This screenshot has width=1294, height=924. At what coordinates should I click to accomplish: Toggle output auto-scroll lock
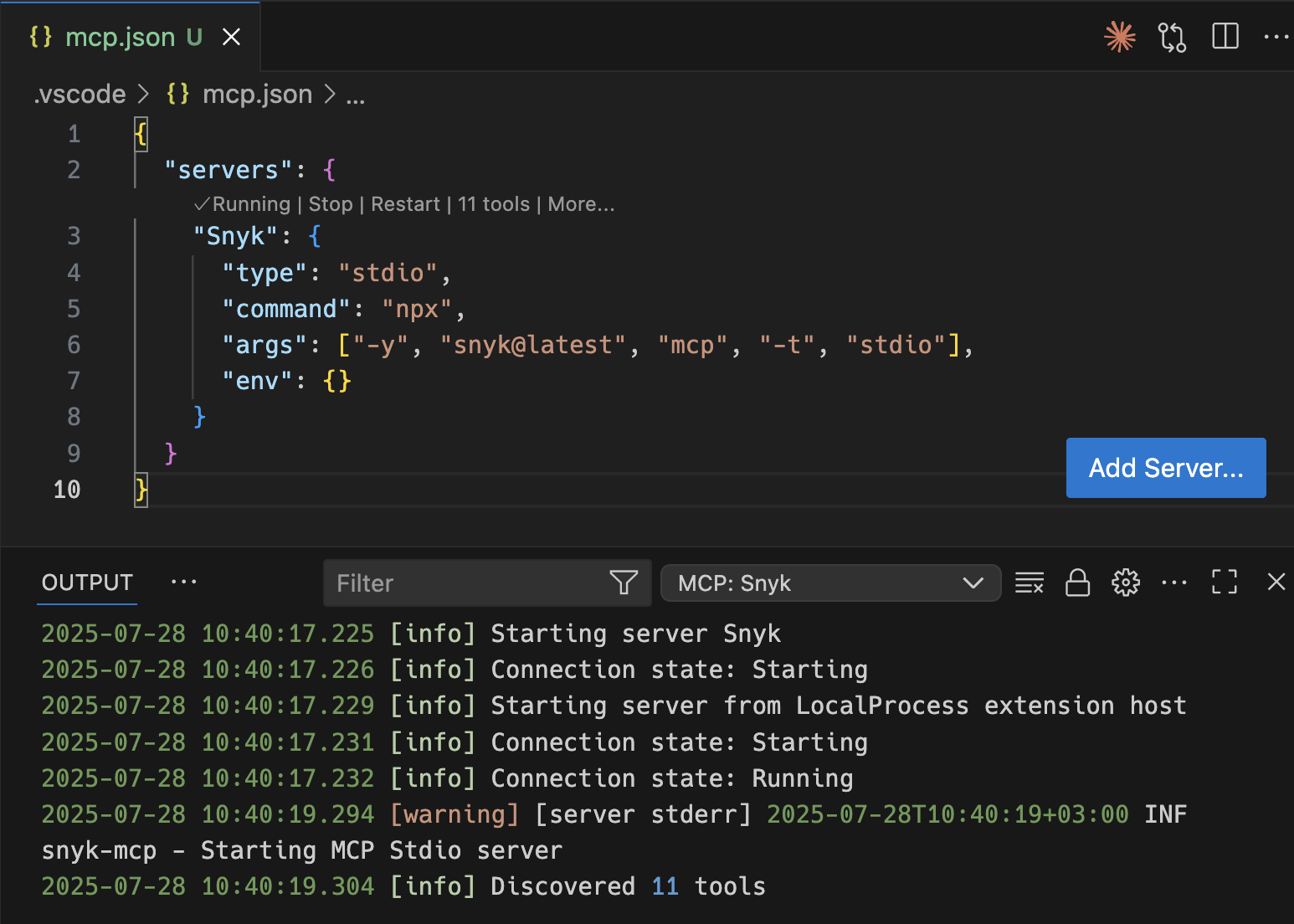coord(1077,583)
